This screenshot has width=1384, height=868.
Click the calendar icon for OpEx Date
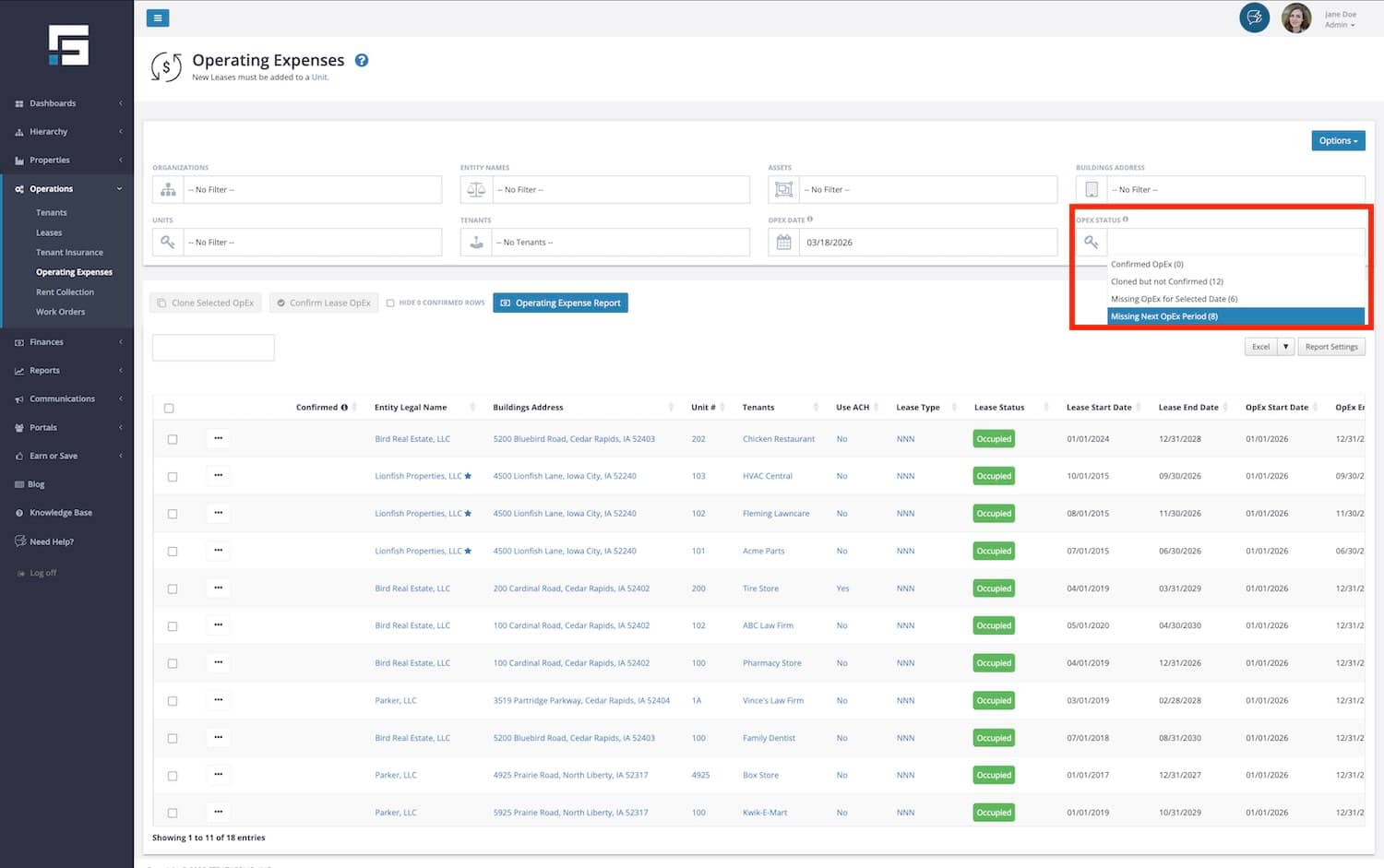coord(783,243)
